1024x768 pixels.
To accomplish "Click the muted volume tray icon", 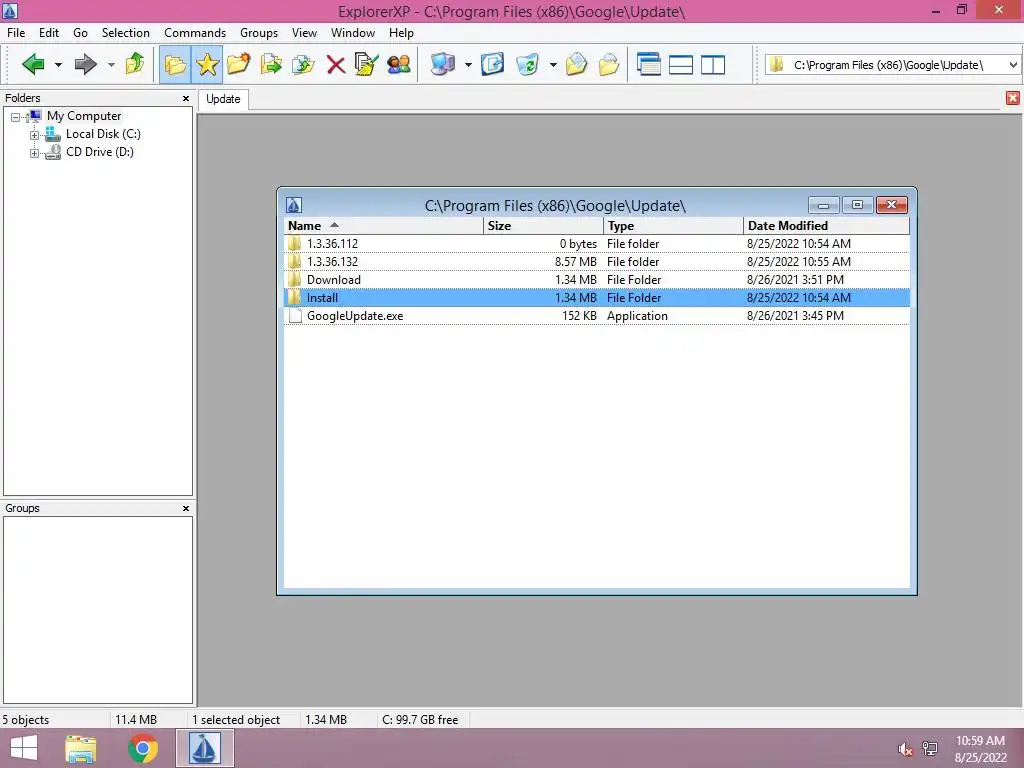I will 904,749.
